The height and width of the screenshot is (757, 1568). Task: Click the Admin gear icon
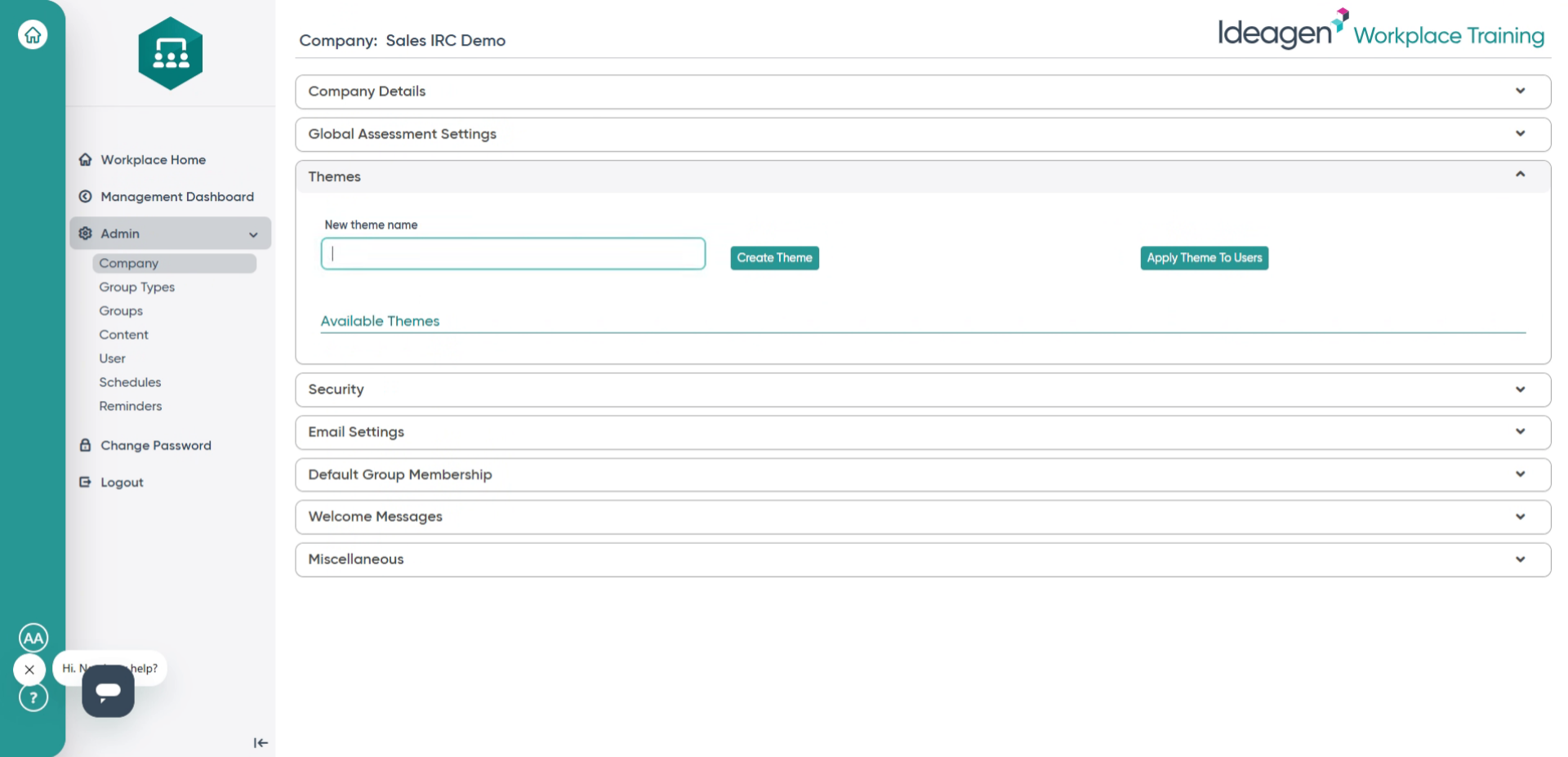point(85,234)
